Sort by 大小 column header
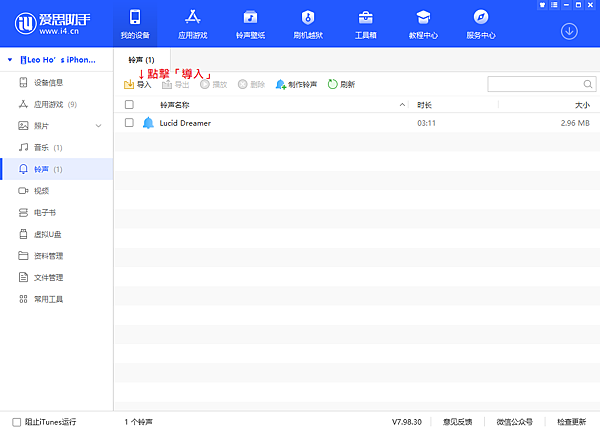Image resolution: width=600 pixels, height=430 pixels. [x=582, y=105]
